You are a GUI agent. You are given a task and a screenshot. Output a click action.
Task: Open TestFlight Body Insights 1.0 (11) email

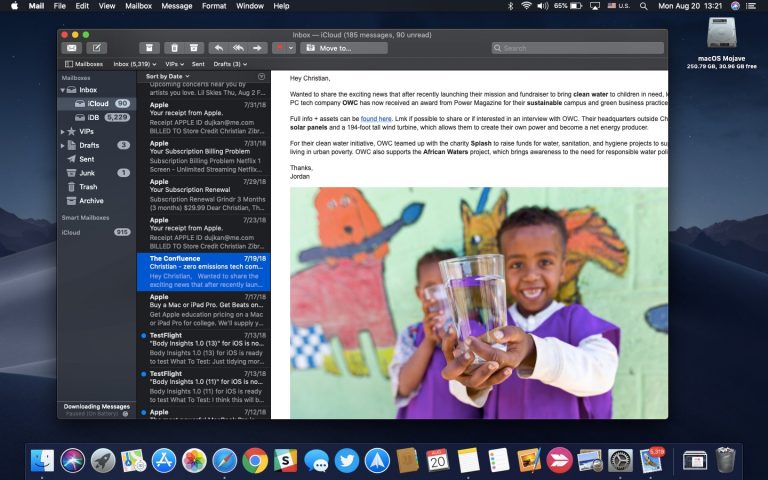click(204, 387)
